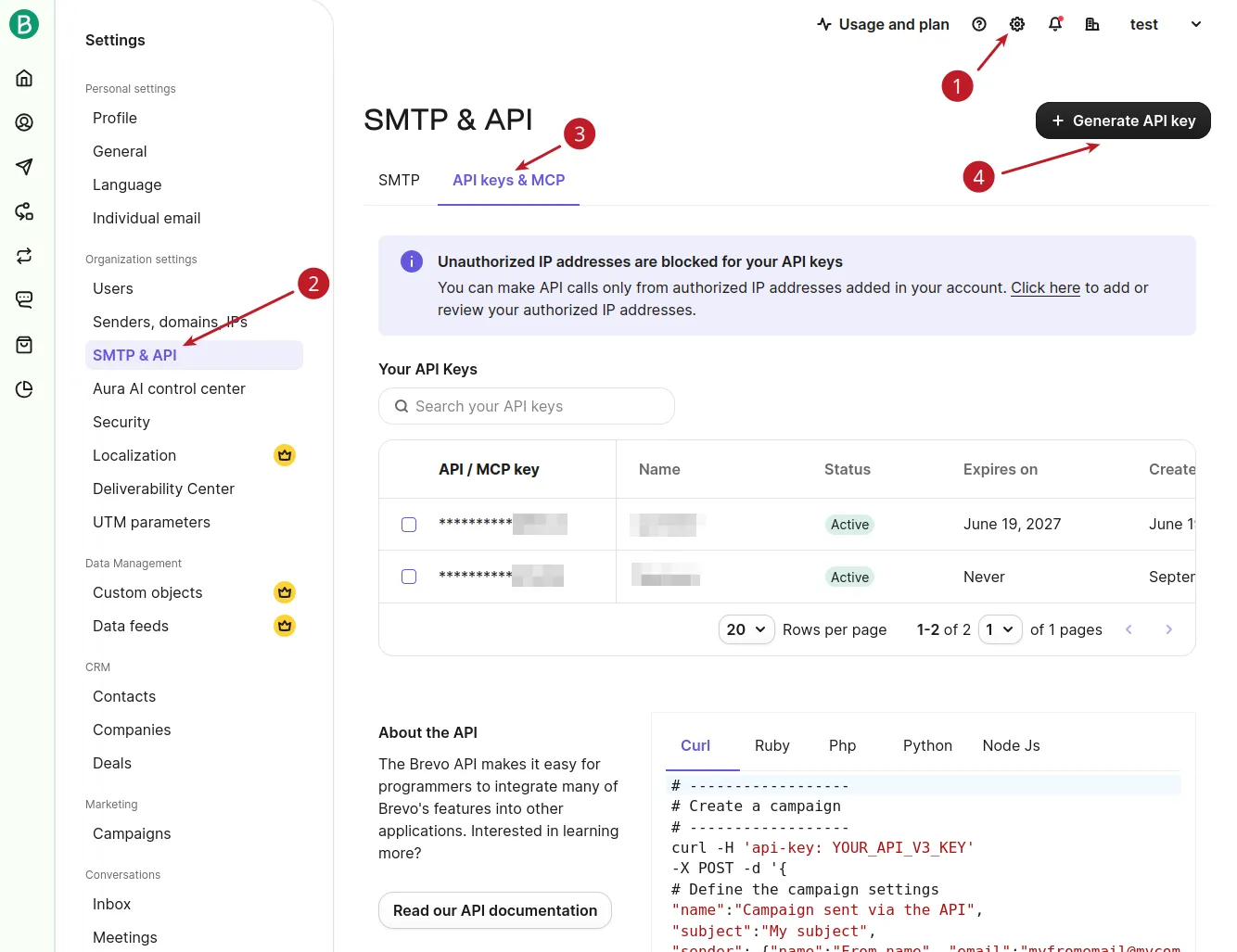Open the Contacts sidebar icon
Viewport: 1237px width, 952px height.
click(24, 122)
